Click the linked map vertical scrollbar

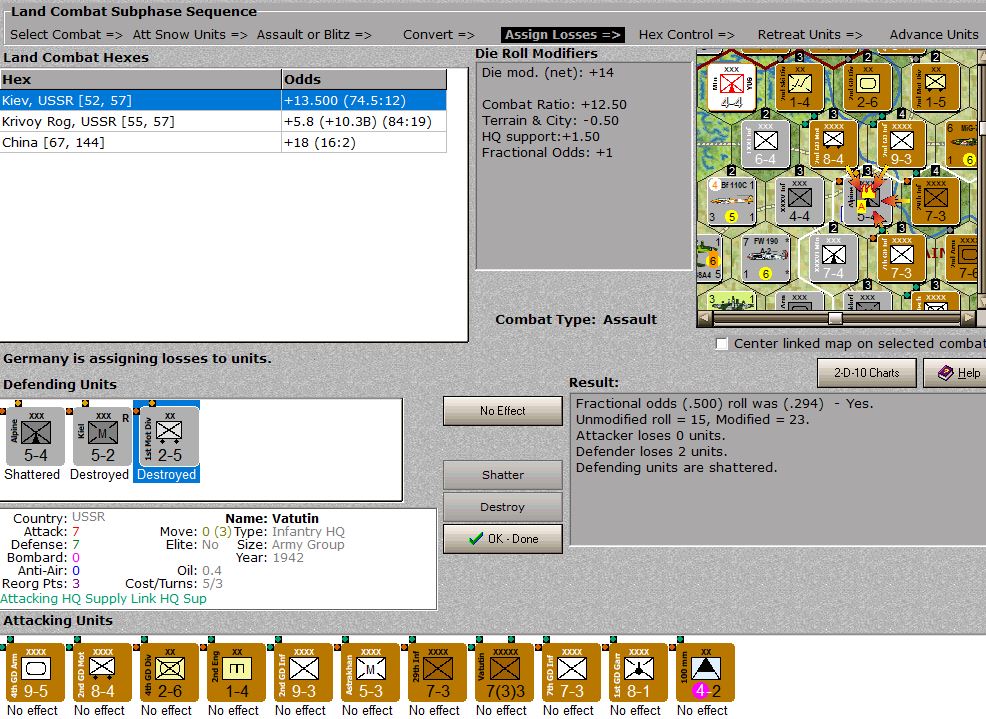coord(982,181)
